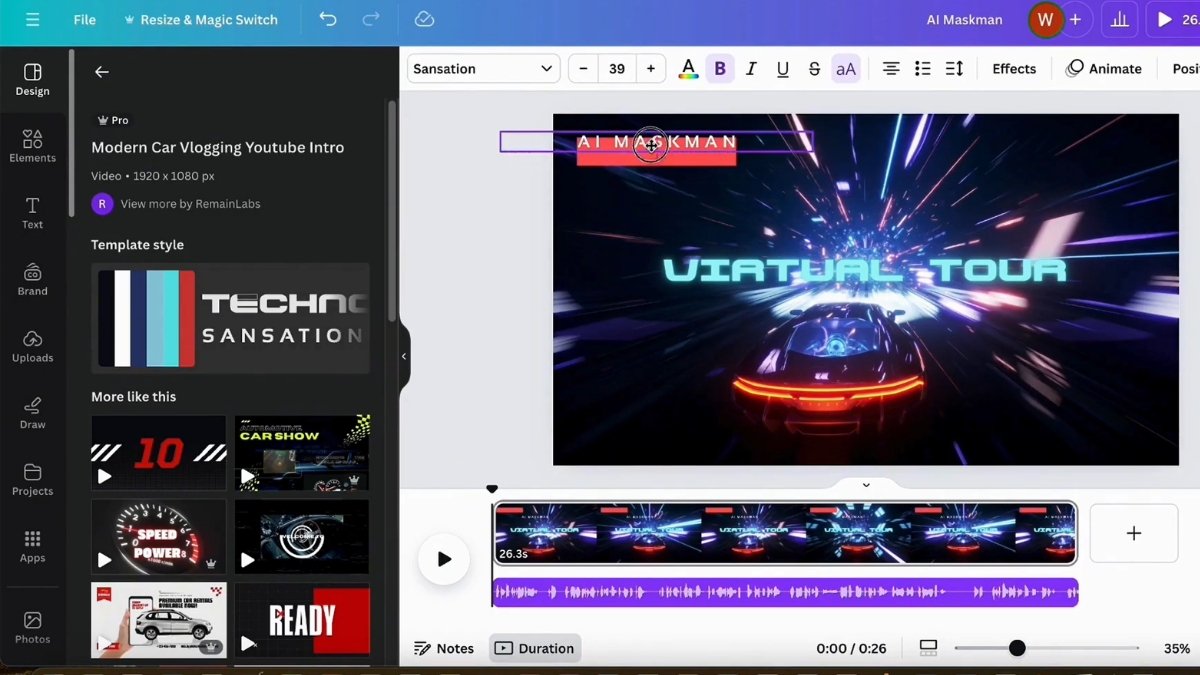Toggle underline on selected text

point(782,68)
